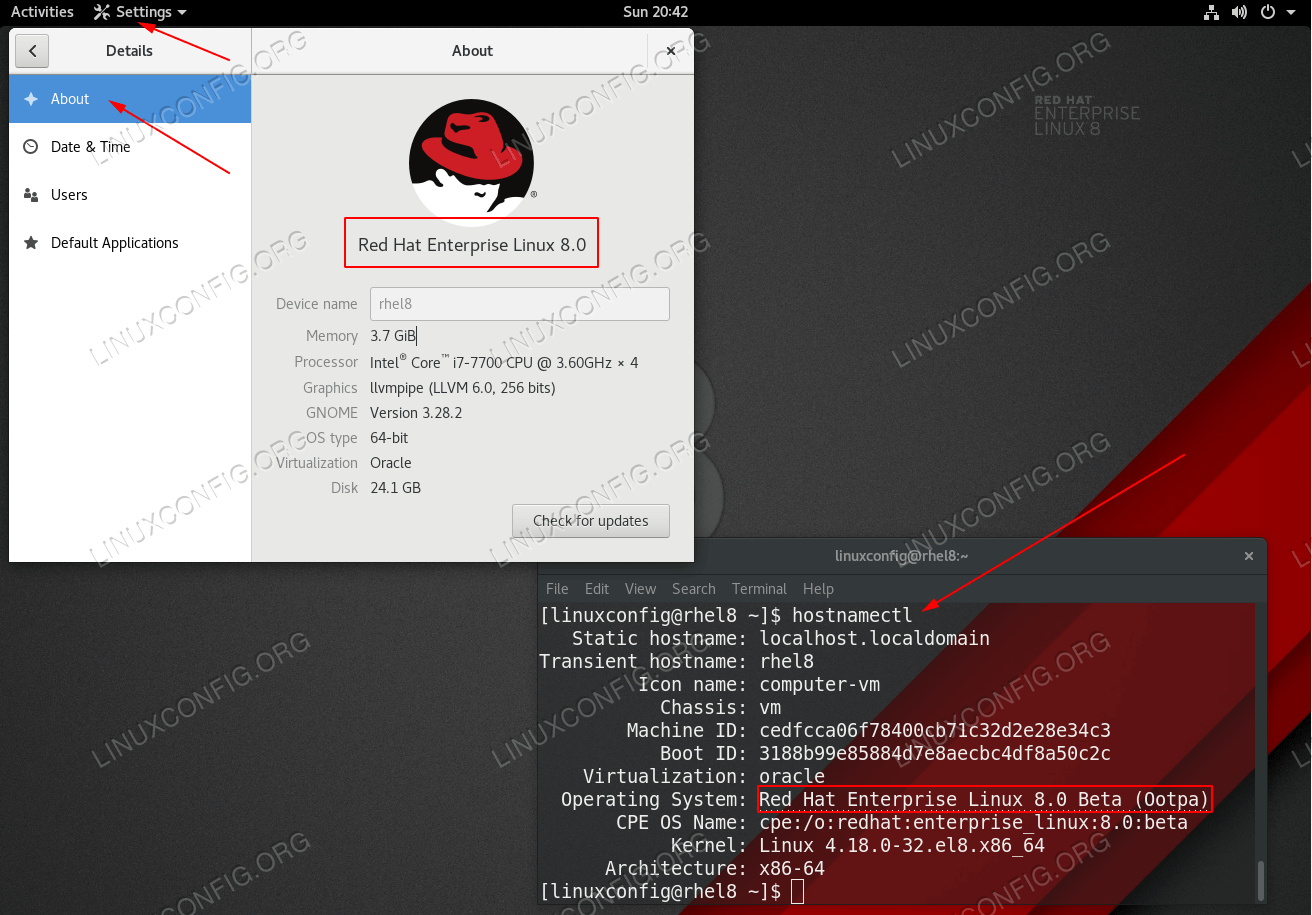Open the Terminal menu in terminal
Viewport: 1312px width, 915px height.
[x=759, y=589]
